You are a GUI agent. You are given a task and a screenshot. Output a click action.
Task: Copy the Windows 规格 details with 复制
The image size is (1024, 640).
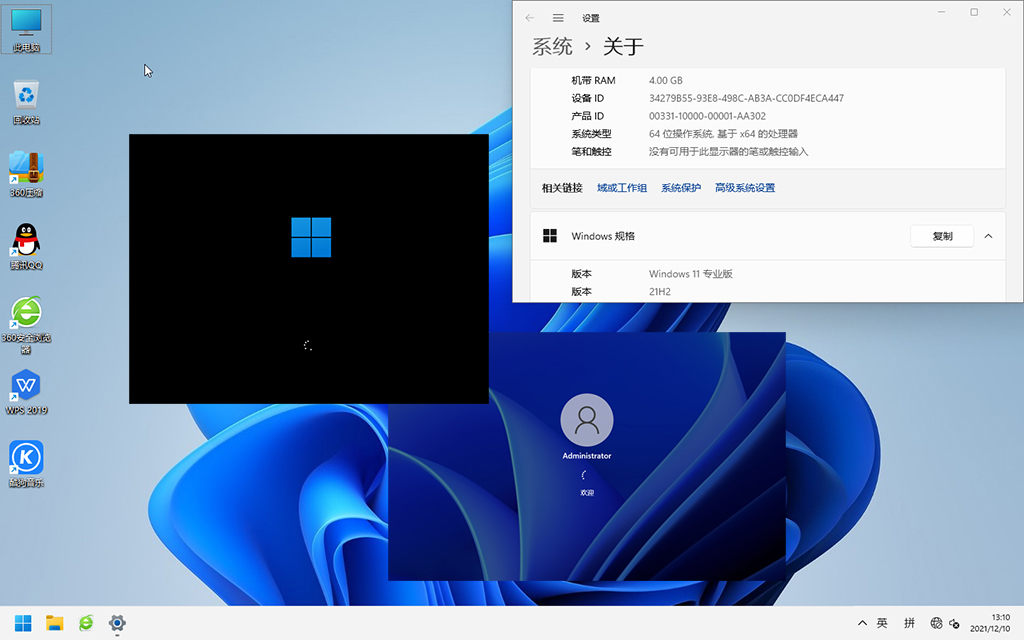942,236
